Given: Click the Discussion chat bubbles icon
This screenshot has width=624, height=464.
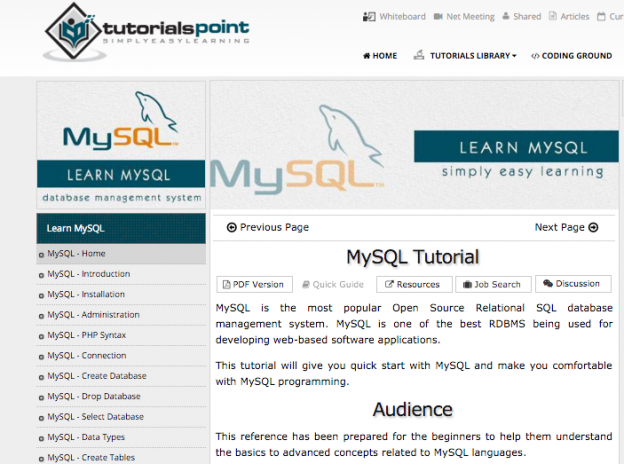Looking at the screenshot, I should tap(548, 283).
